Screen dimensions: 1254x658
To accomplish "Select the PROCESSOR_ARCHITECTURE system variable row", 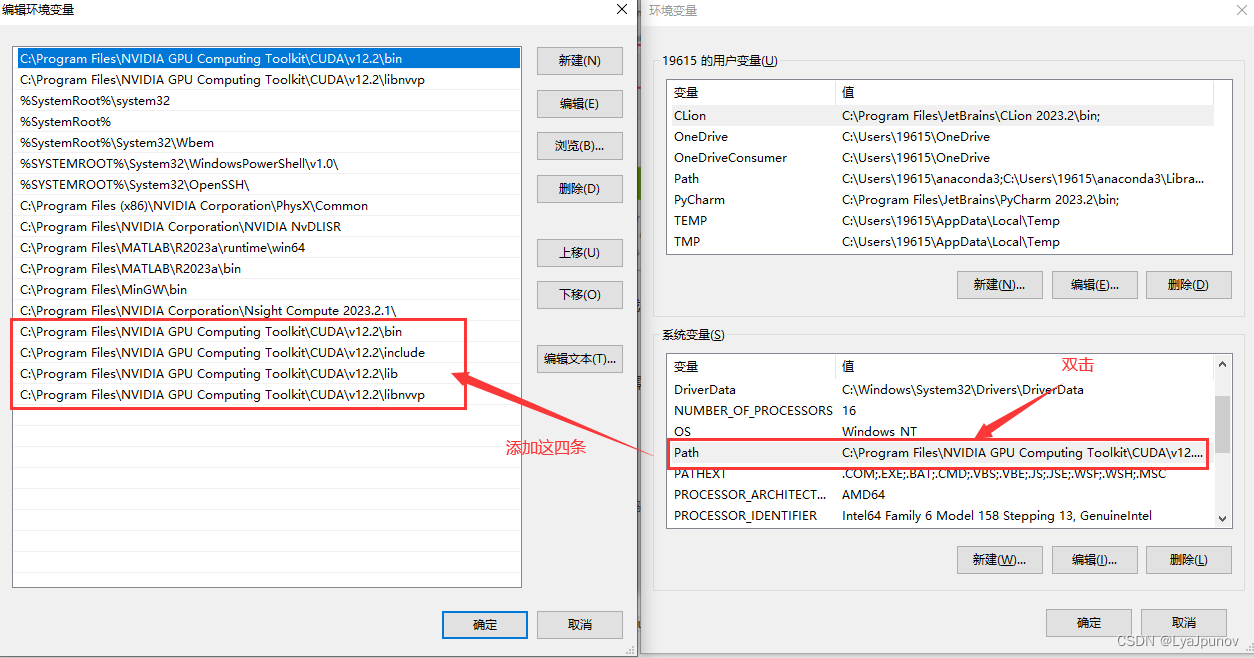I will [941, 495].
